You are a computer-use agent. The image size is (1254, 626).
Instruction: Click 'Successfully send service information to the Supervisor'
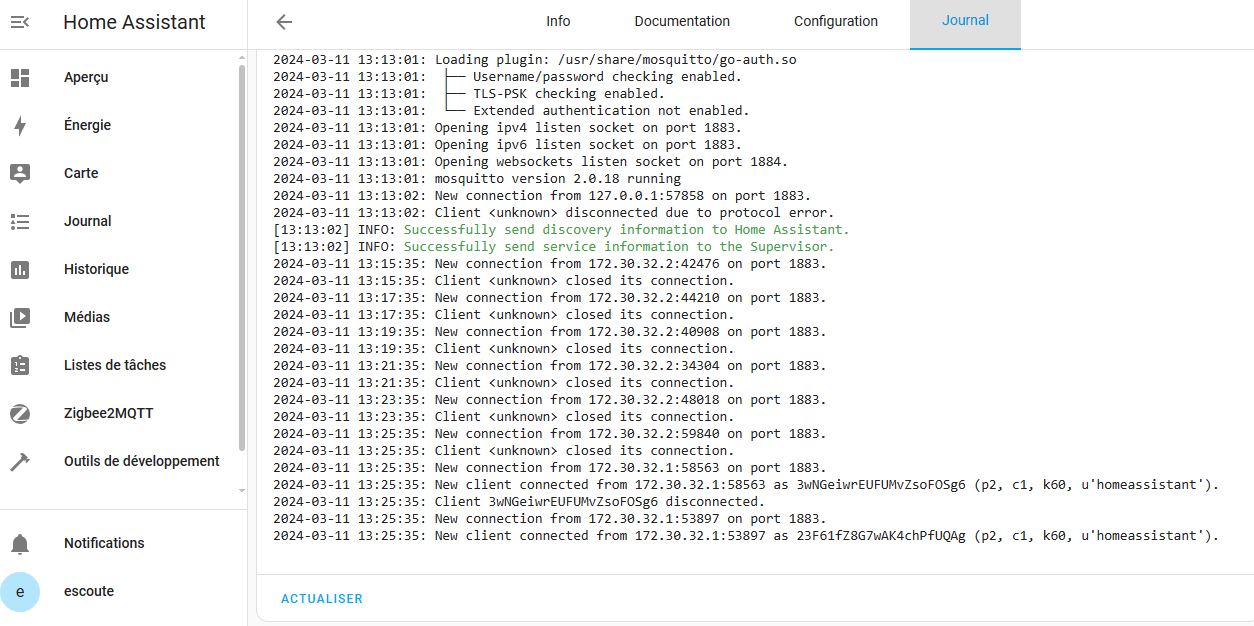point(553,247)
